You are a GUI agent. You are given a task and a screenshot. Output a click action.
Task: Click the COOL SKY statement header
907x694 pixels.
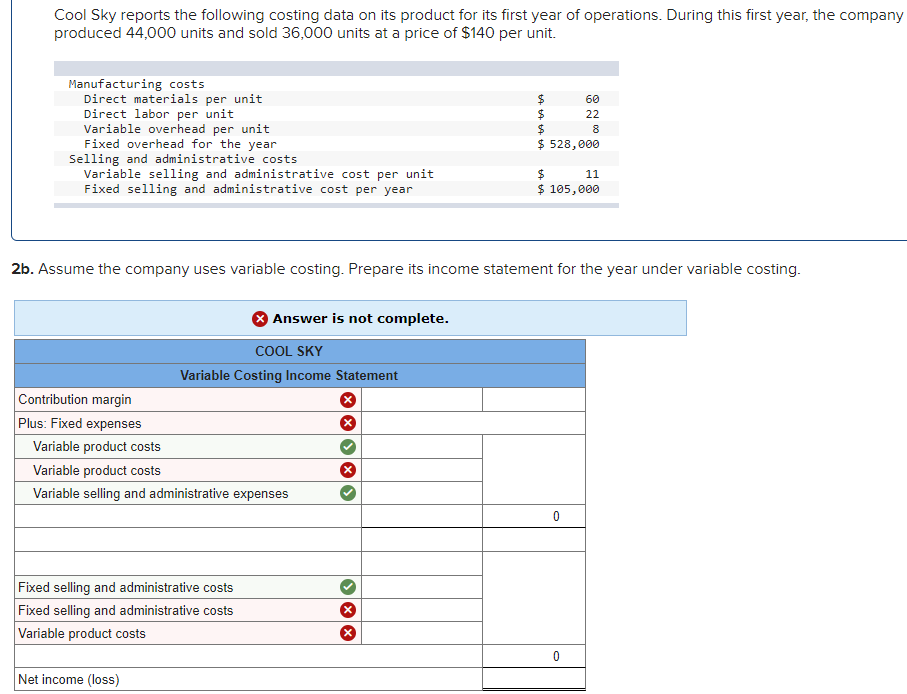(x=300, y=352)
